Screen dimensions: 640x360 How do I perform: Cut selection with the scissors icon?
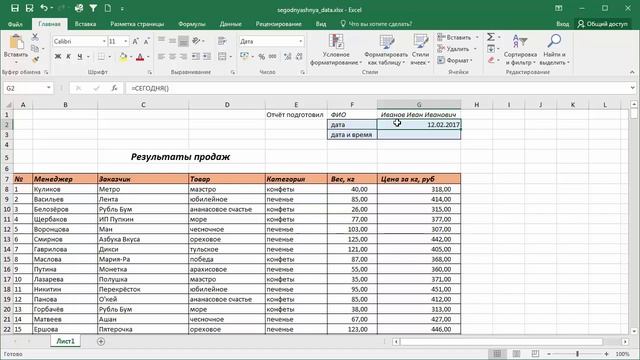tap(35, 37)
